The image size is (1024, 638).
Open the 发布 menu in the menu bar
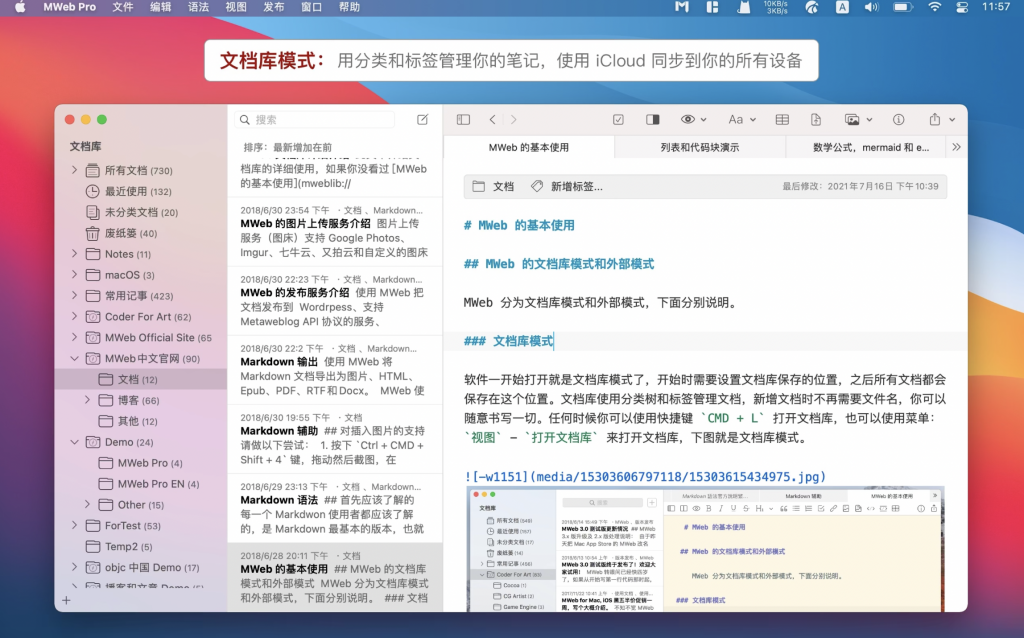point(272,7)
